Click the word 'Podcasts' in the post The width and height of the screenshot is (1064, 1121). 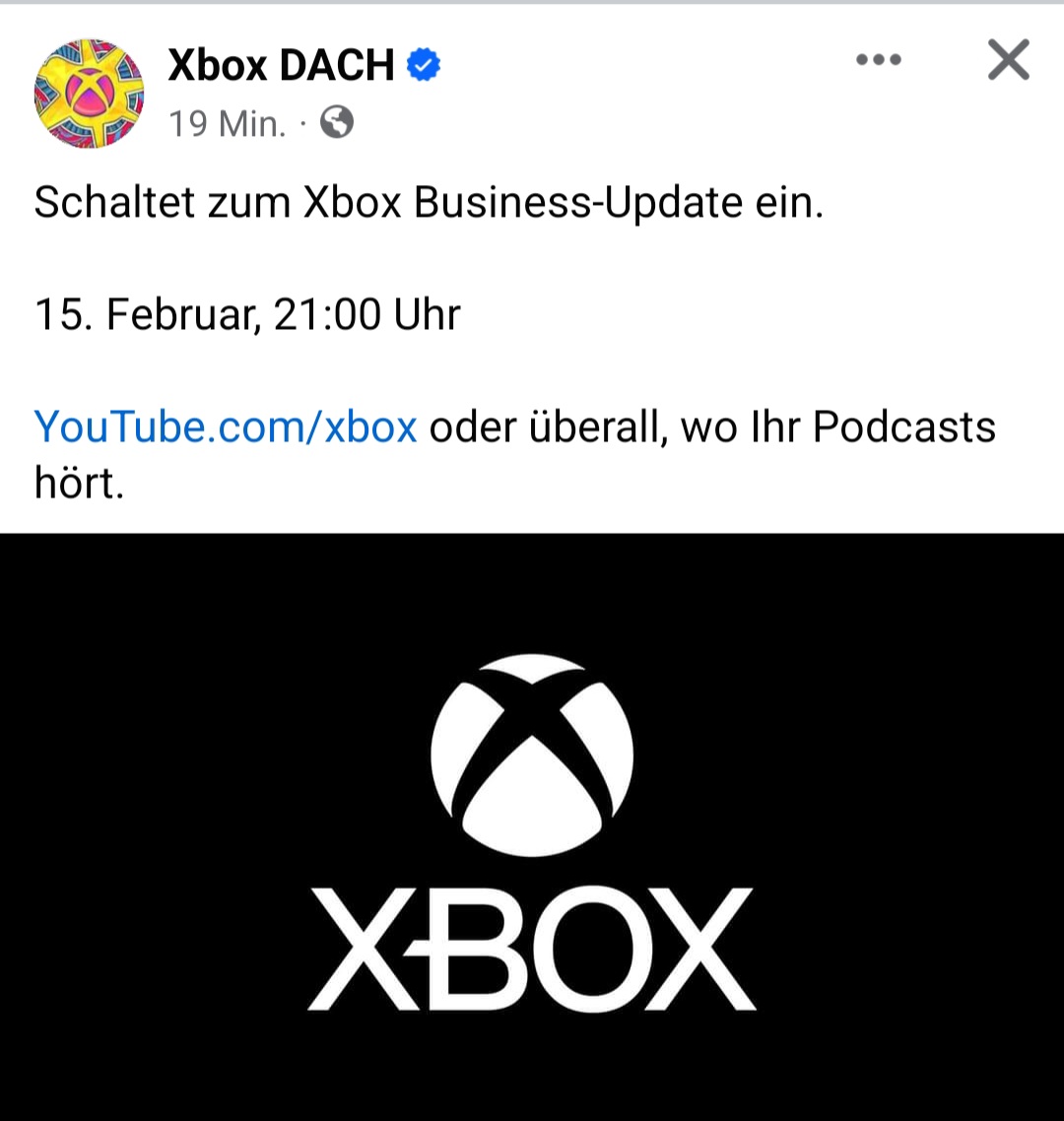[903, 427]
